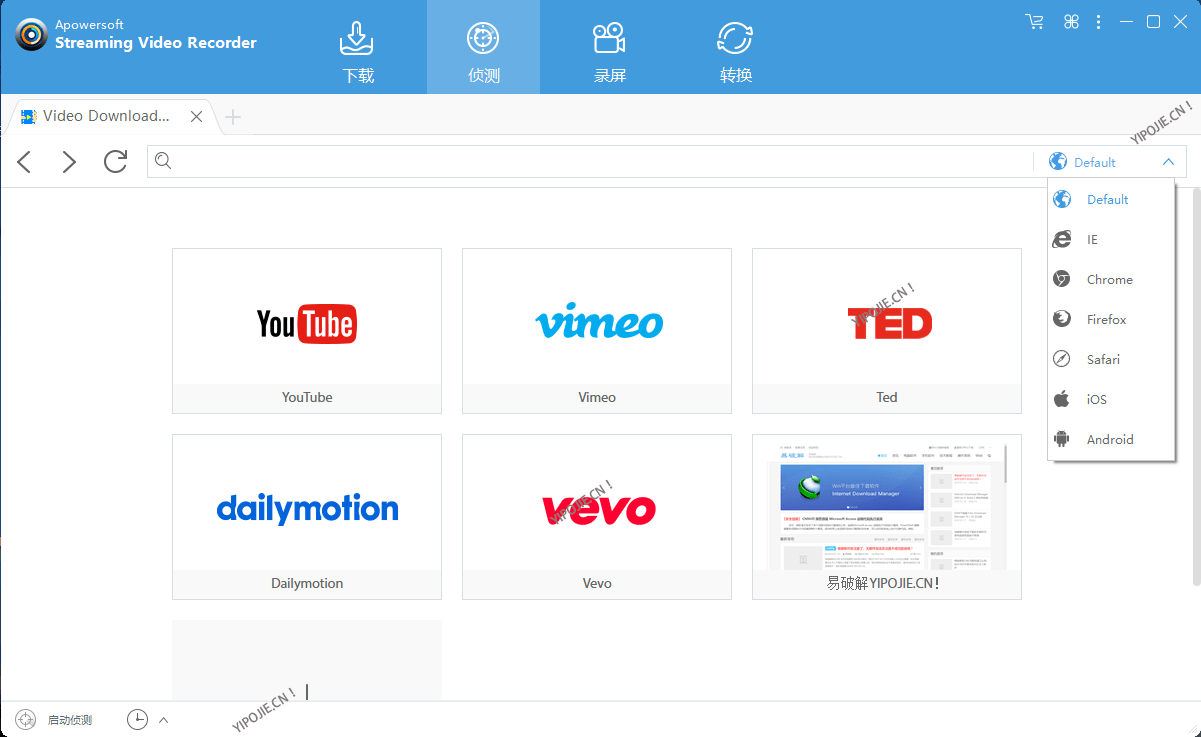This screenshot has width=1201, height=737.
Task: Open a new browser tab
Action: tap(232, 116)
